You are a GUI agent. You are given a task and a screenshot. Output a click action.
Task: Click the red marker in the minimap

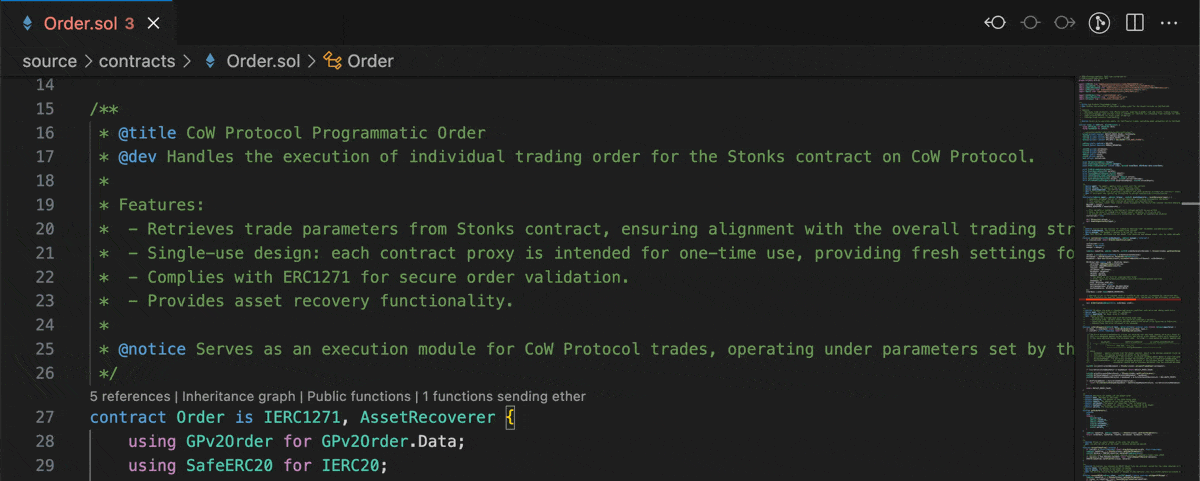point(1122,298)
